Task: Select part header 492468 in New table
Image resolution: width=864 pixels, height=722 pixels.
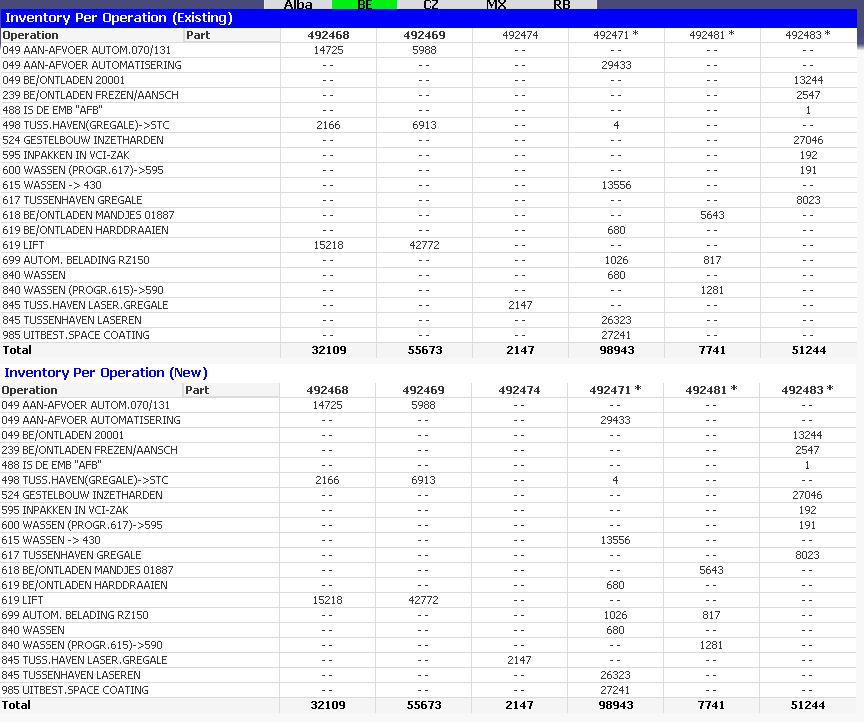Action: click(327, 390)
